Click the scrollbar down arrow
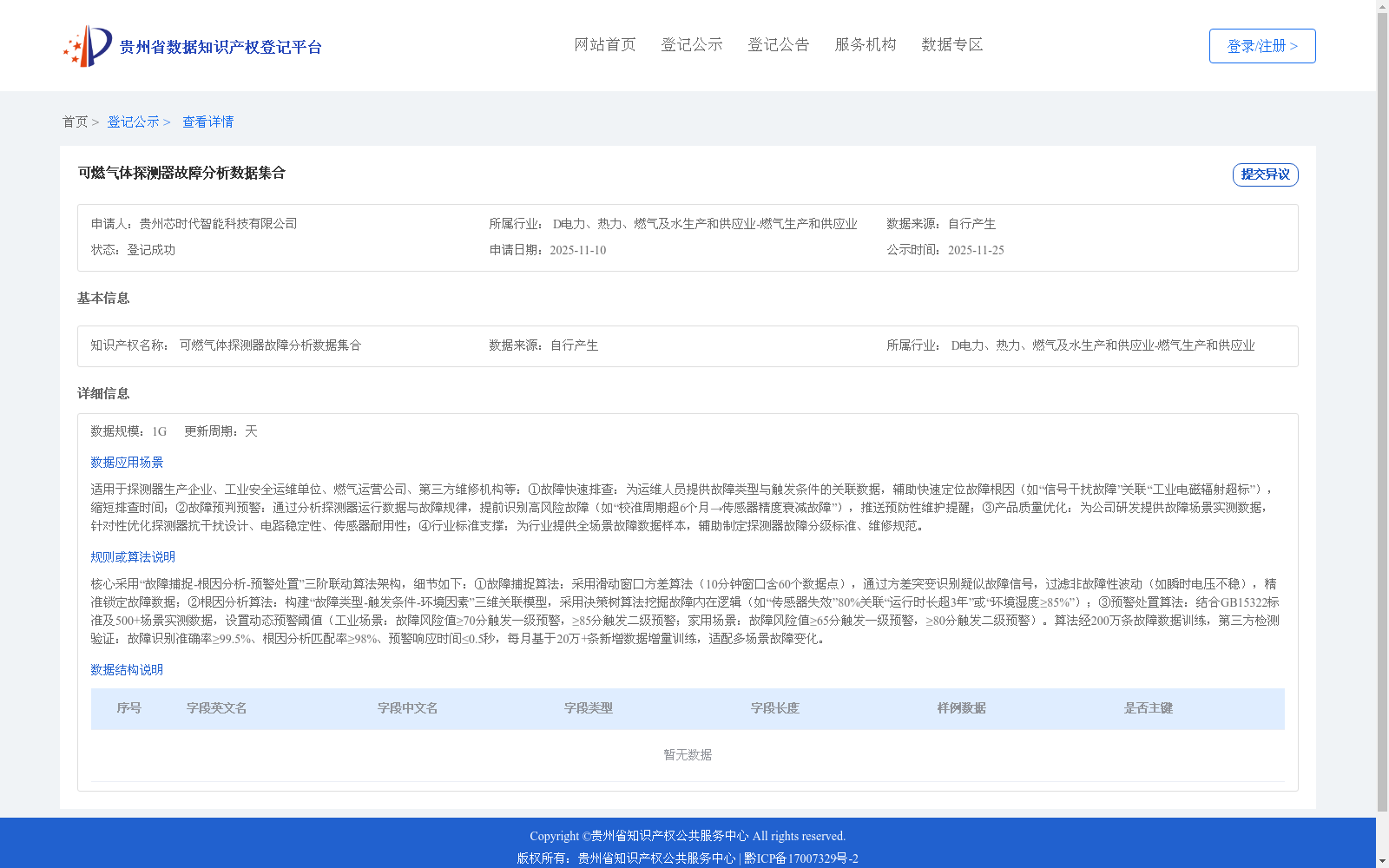Screen dimensions: 1389x868 (1382, 861)
